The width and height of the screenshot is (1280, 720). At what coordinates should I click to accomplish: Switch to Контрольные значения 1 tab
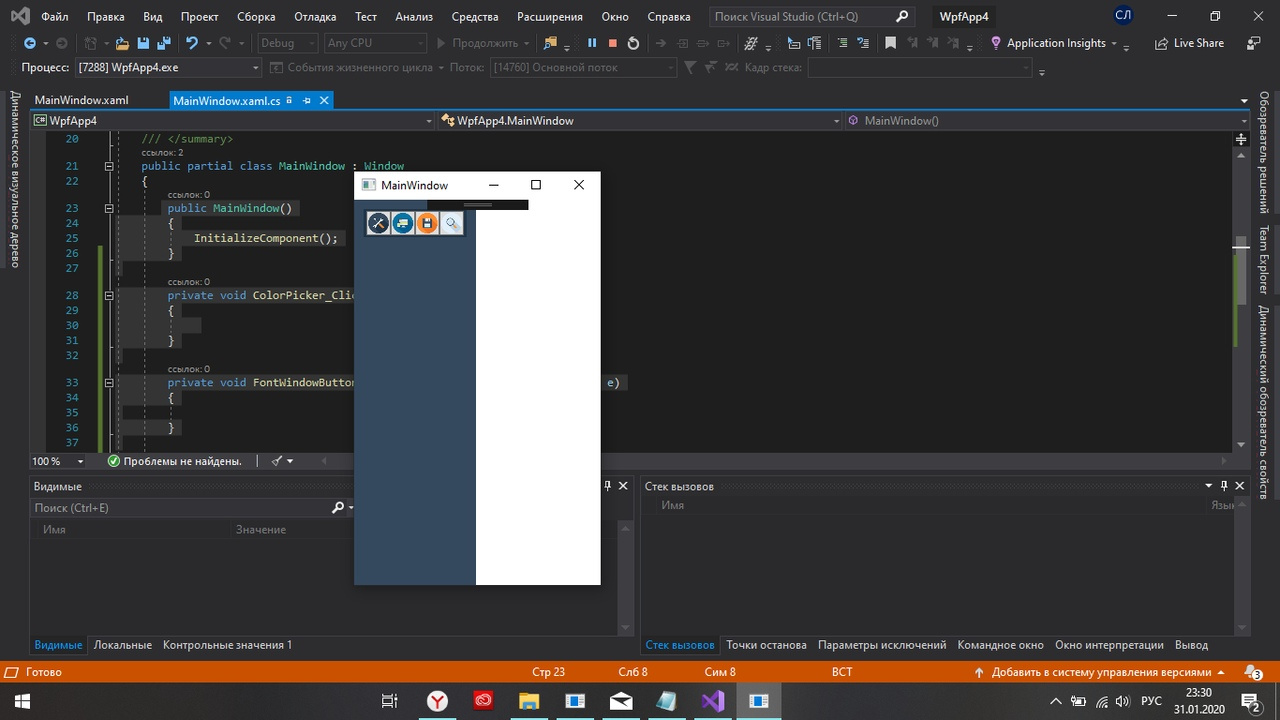pyautogui.click(x=227, y=645)
